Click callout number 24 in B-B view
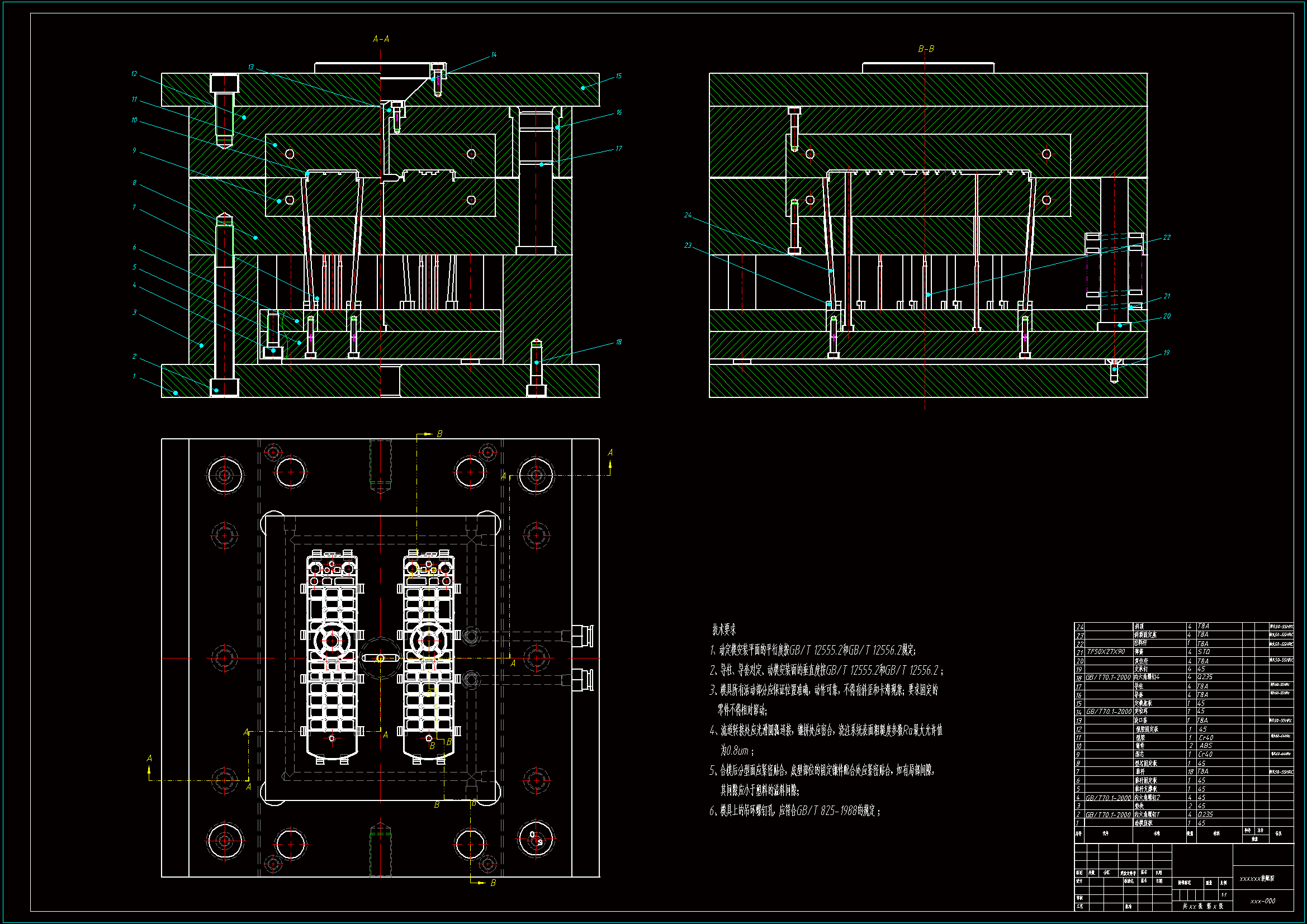The image size is (1307, 924). 688,215
